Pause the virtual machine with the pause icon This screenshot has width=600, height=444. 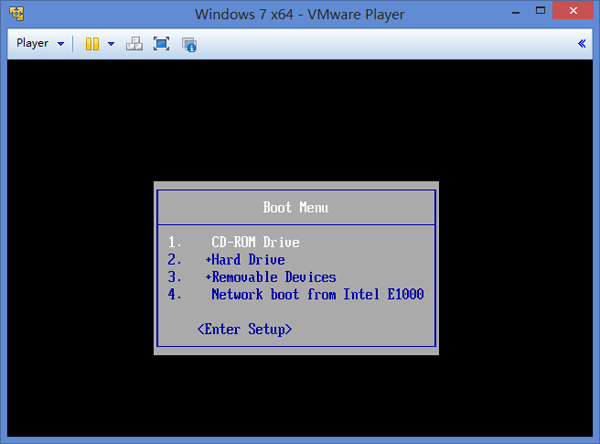(x=92, y=44)
